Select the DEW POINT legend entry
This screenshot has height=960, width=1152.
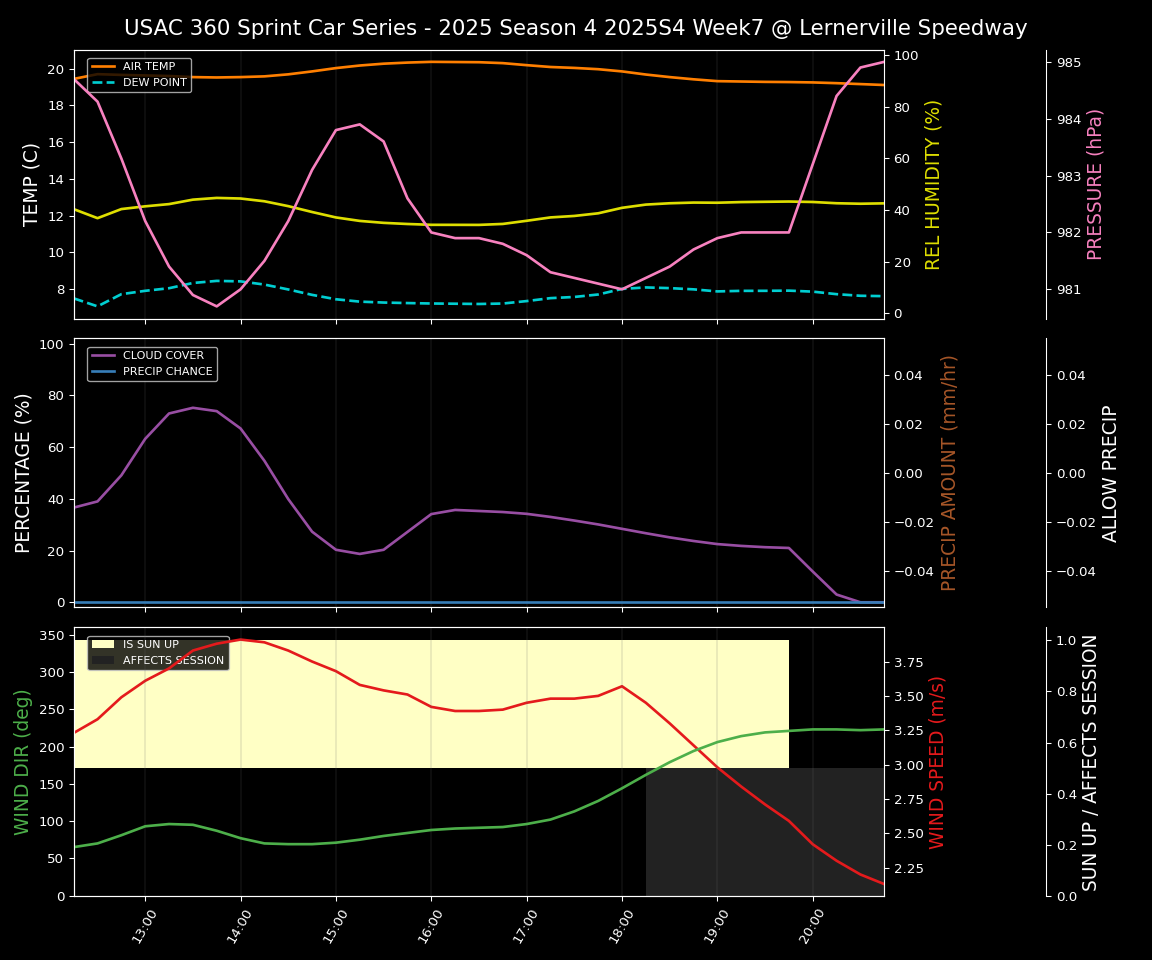154,83
